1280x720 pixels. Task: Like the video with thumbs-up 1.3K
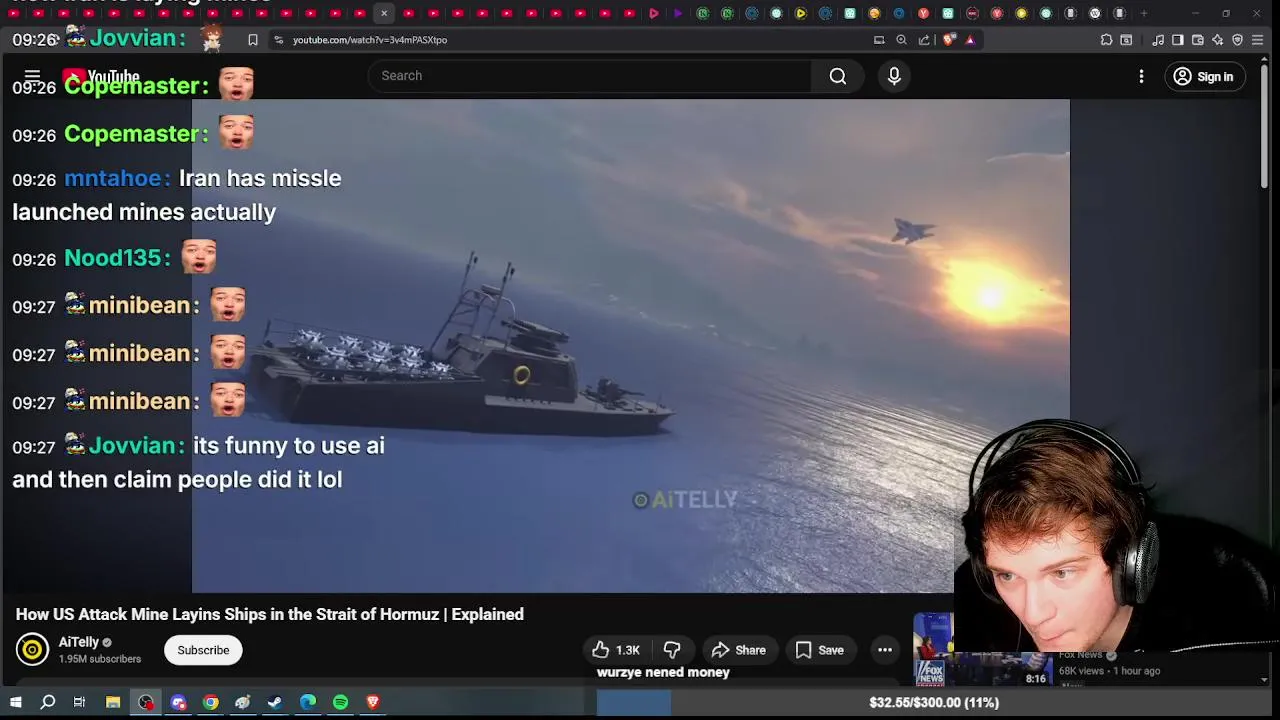tap(616, 650)
